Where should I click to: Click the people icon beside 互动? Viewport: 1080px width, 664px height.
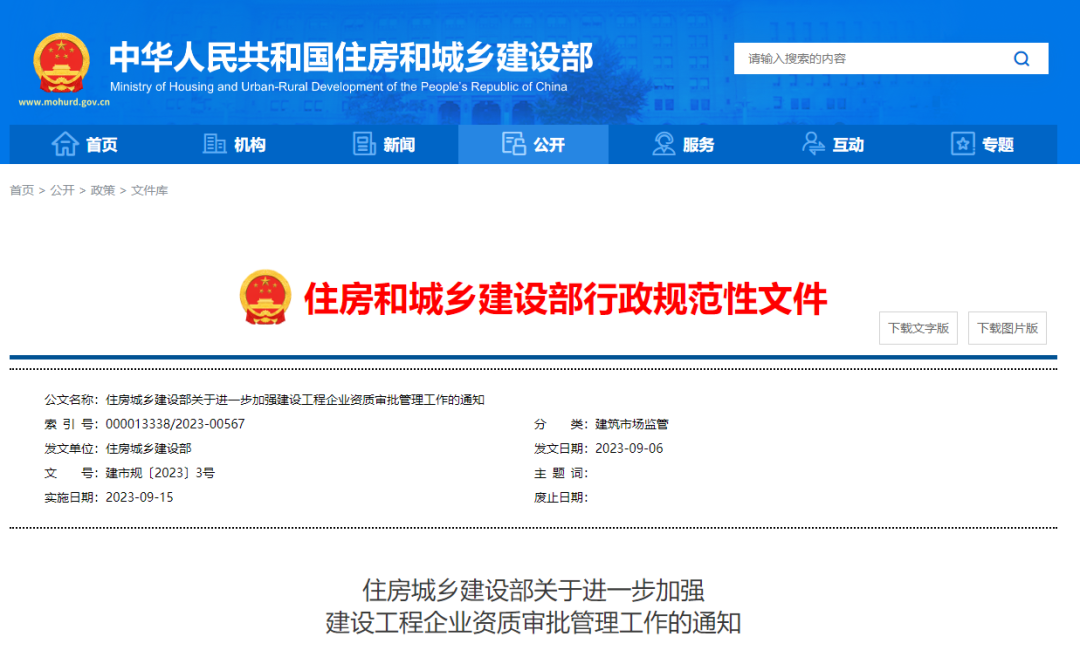tap(812, 144)
